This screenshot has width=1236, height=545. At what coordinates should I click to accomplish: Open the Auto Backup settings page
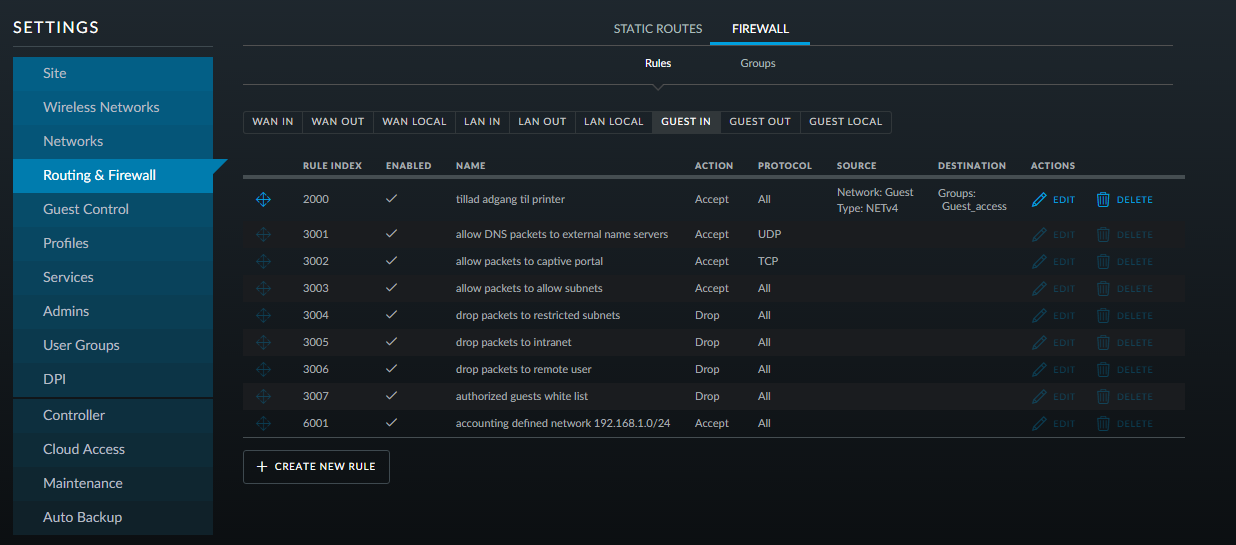click(82, 517)
